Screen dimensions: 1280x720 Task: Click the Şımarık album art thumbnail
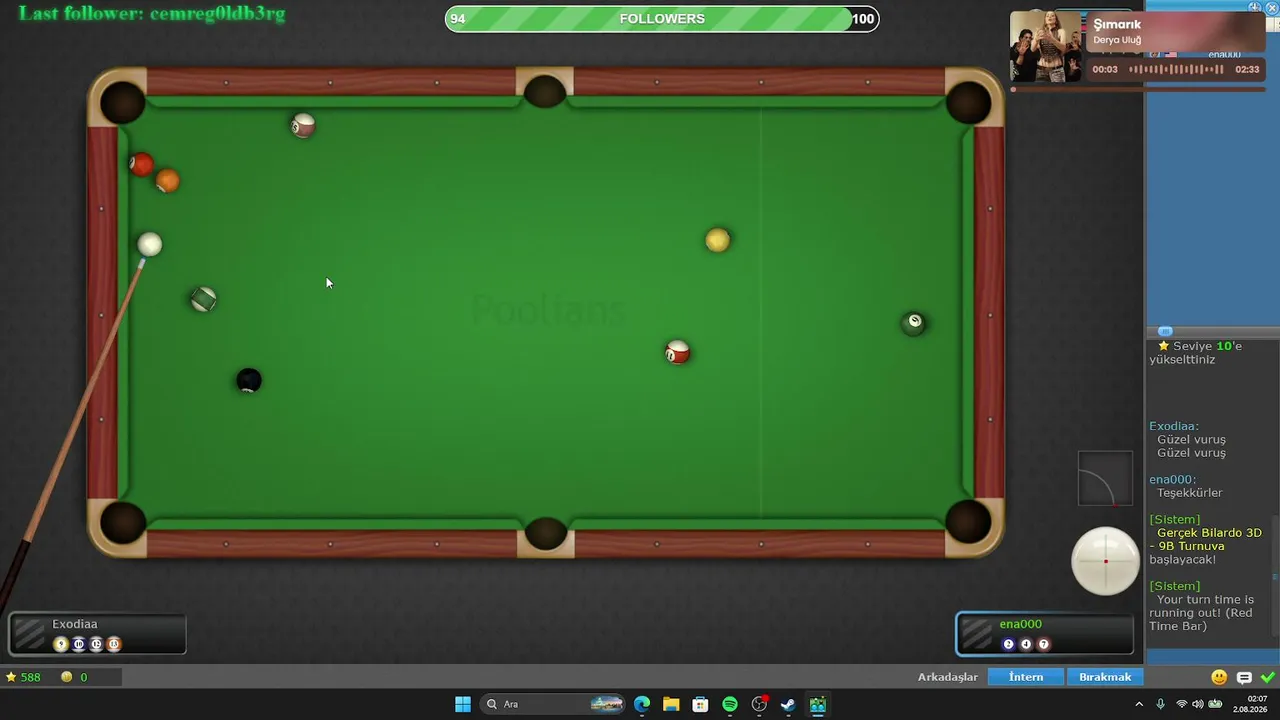[x=1046, y=46]
